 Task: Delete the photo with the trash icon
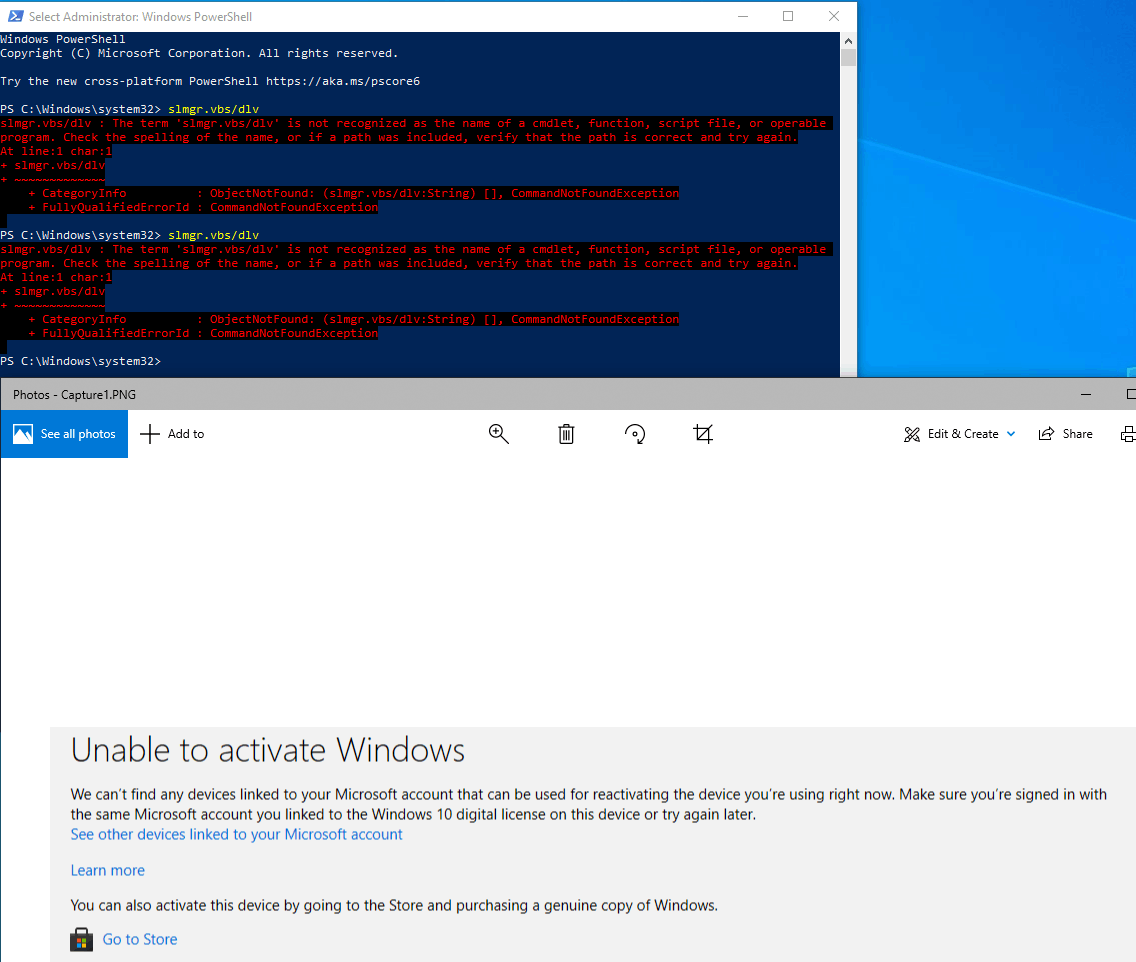point(566,434)
